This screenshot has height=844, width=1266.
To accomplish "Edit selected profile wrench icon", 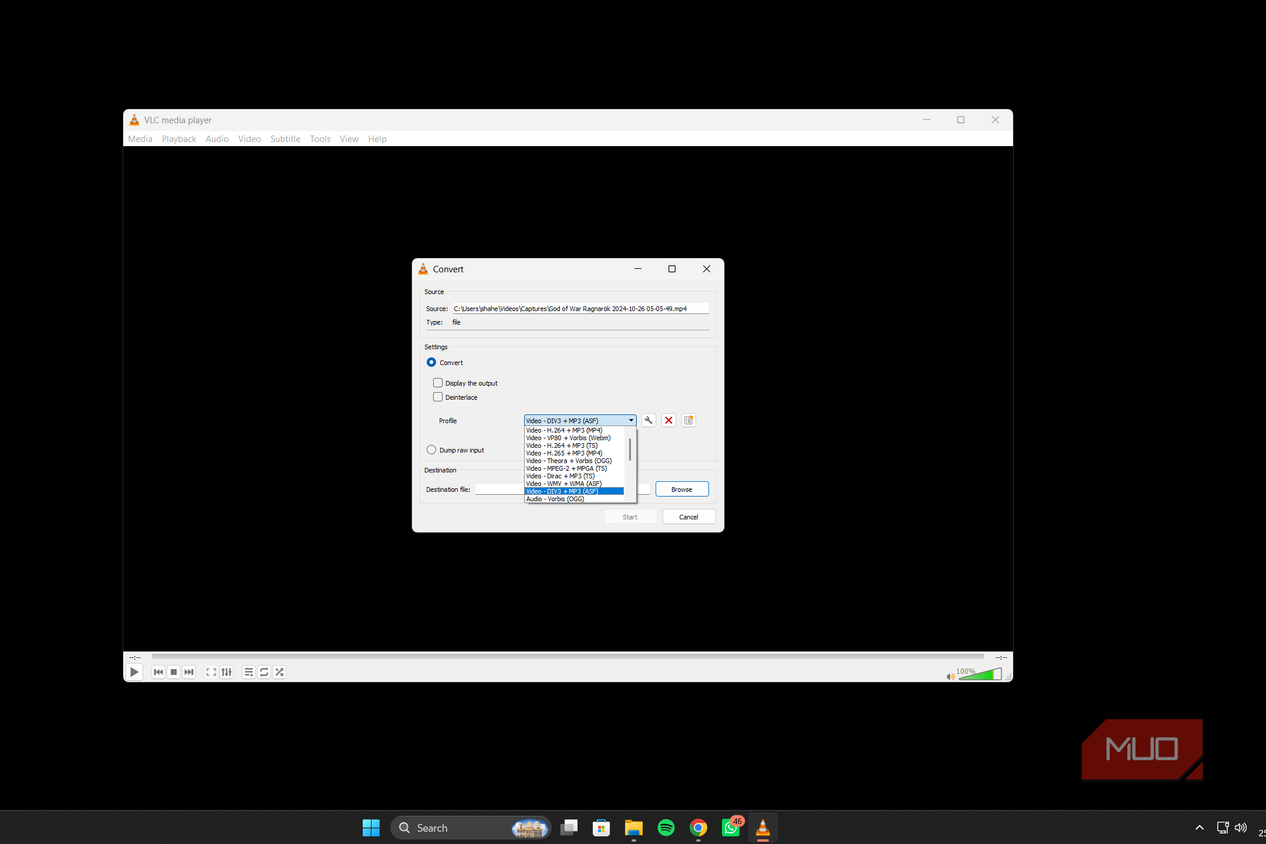I will tap(648, 421).
